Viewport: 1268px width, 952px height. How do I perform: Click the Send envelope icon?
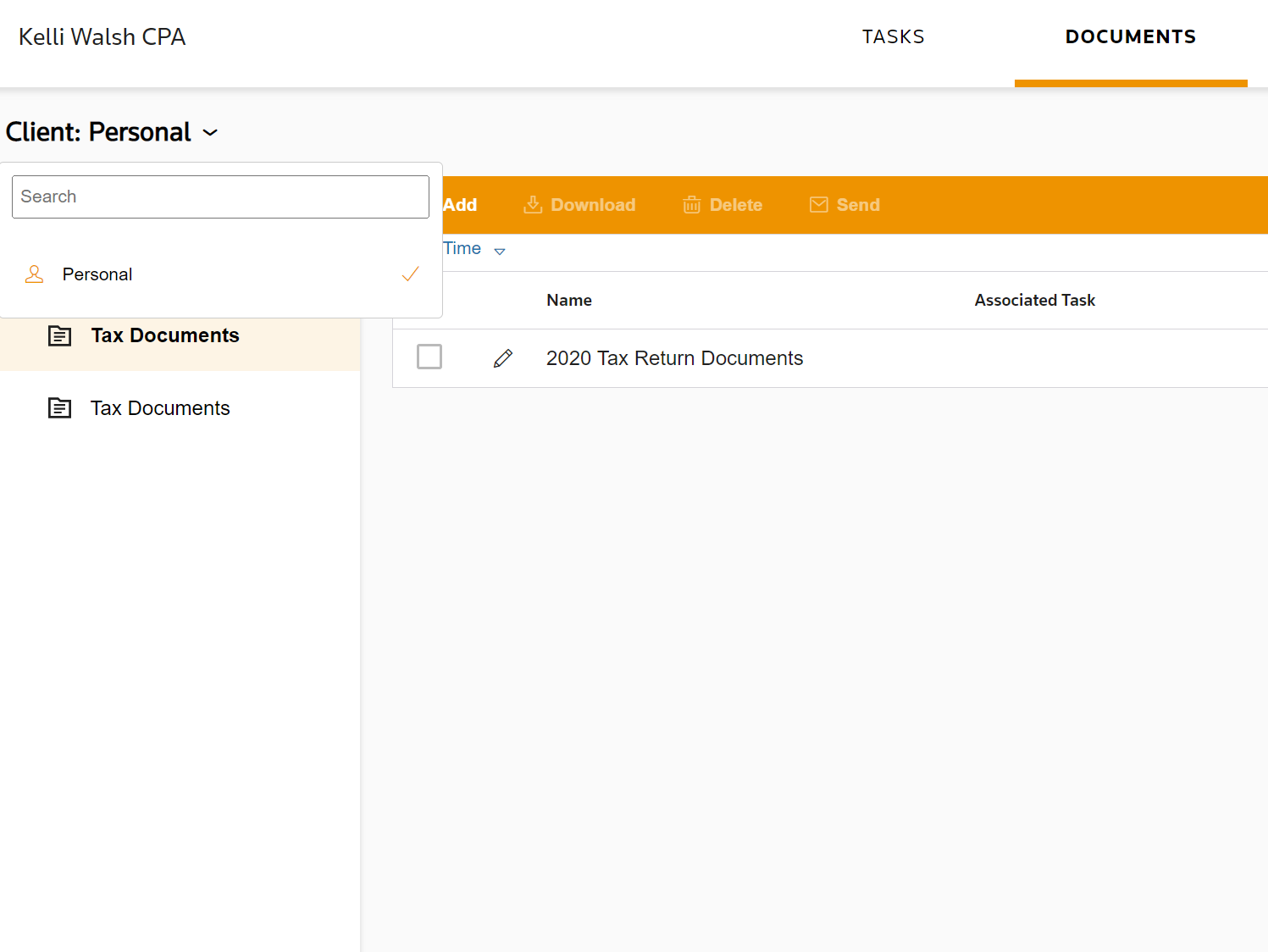[x=818, y=205]
